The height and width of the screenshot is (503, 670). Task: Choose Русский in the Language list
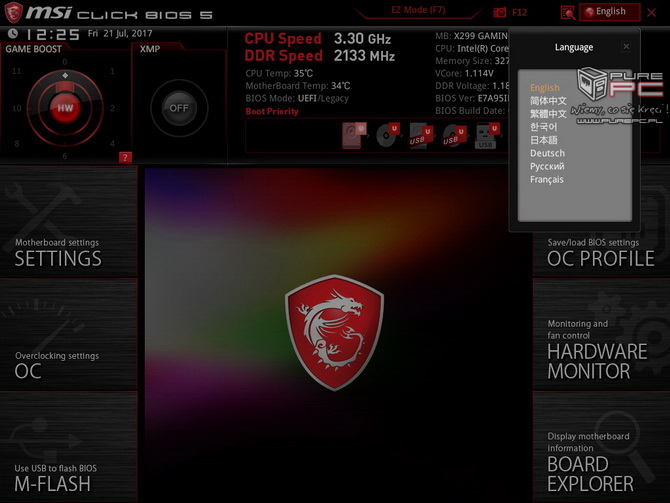point(547,166)
